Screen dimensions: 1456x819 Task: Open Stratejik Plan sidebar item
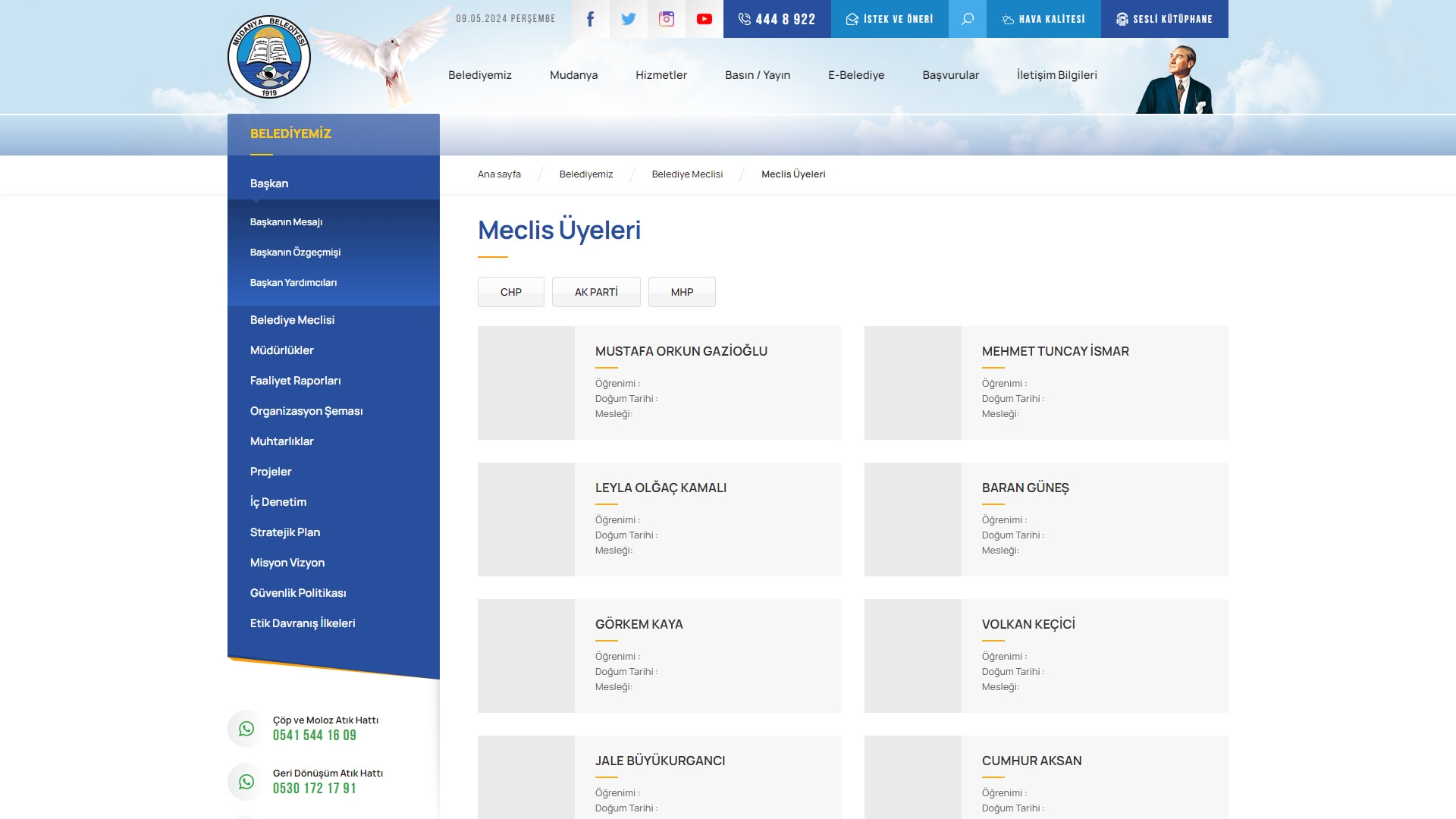point(285,532)
